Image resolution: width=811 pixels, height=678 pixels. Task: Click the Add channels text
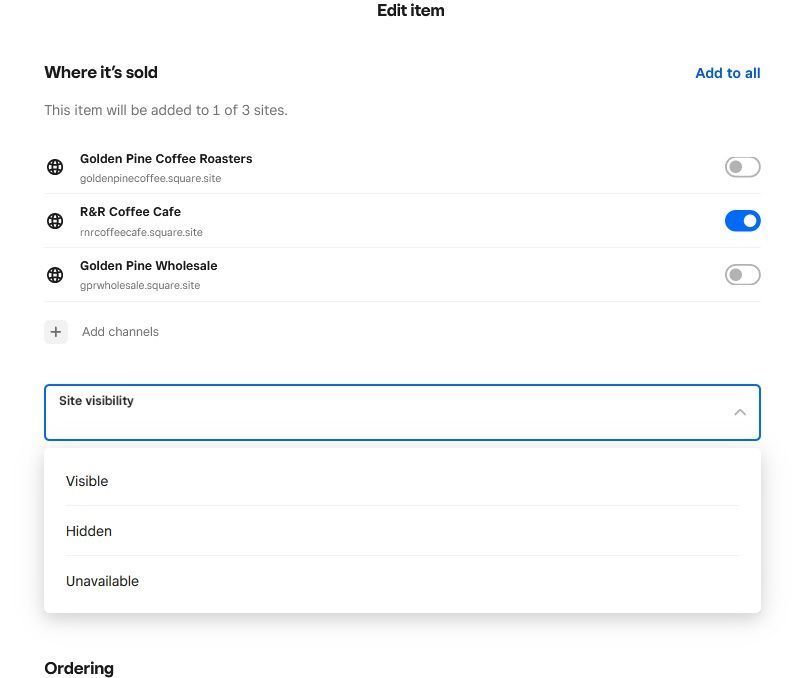(x=120, y=332)
